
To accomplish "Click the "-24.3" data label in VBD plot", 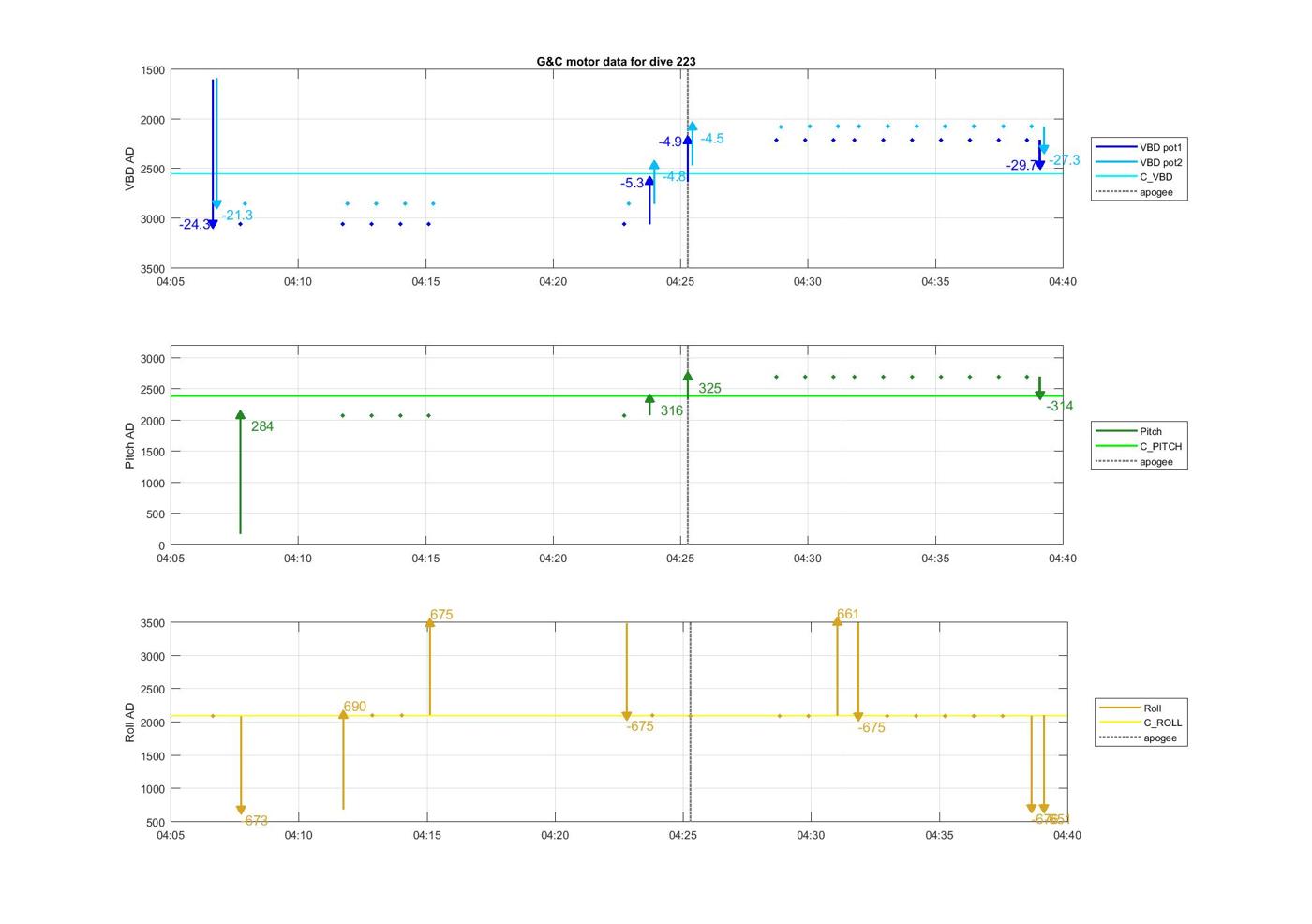I will click(x=193, y=225).
